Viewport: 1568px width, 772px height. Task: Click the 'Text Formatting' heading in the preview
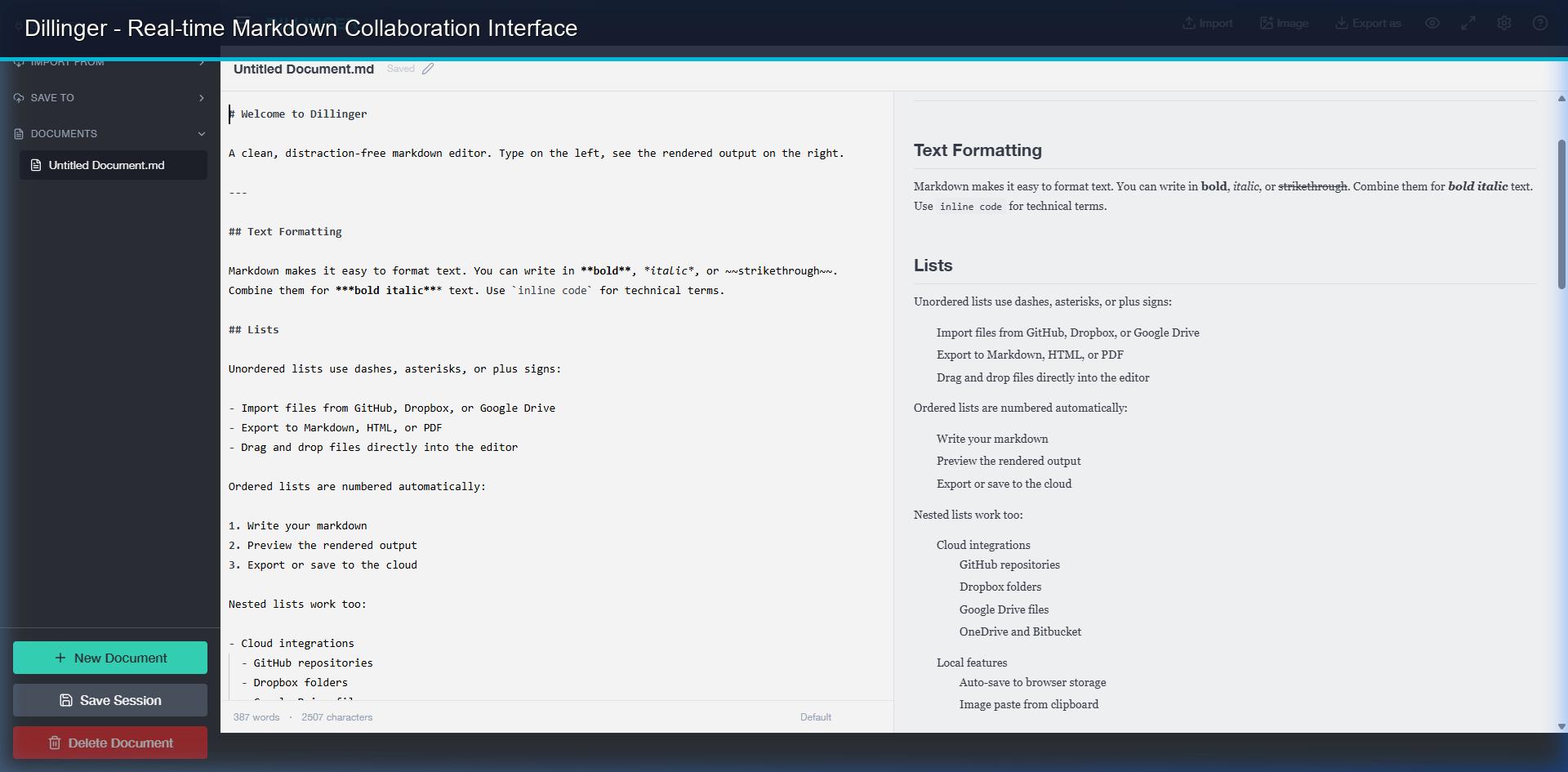coord(978,150)
